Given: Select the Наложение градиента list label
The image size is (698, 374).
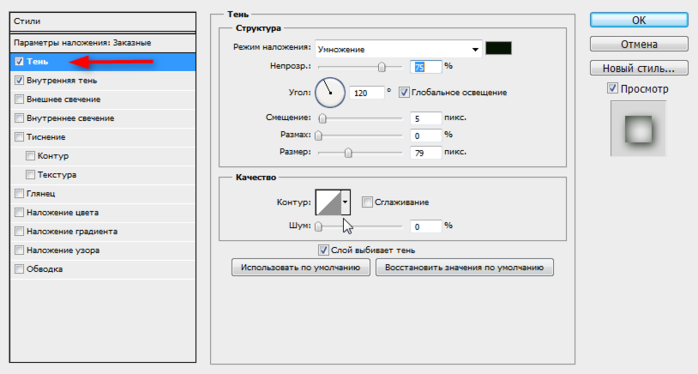Looking at the screenshot, I should (72, 231).
